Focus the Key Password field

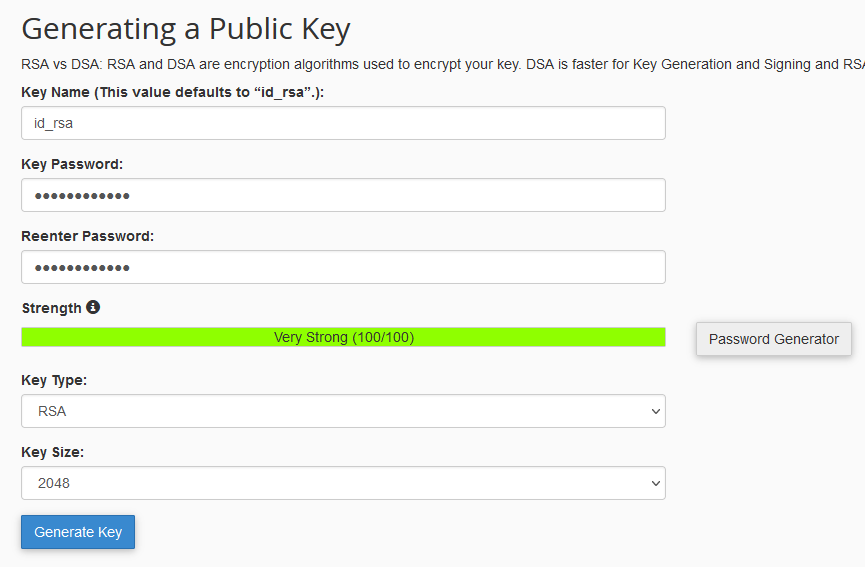pyautogui.click(x=343, y=195)
